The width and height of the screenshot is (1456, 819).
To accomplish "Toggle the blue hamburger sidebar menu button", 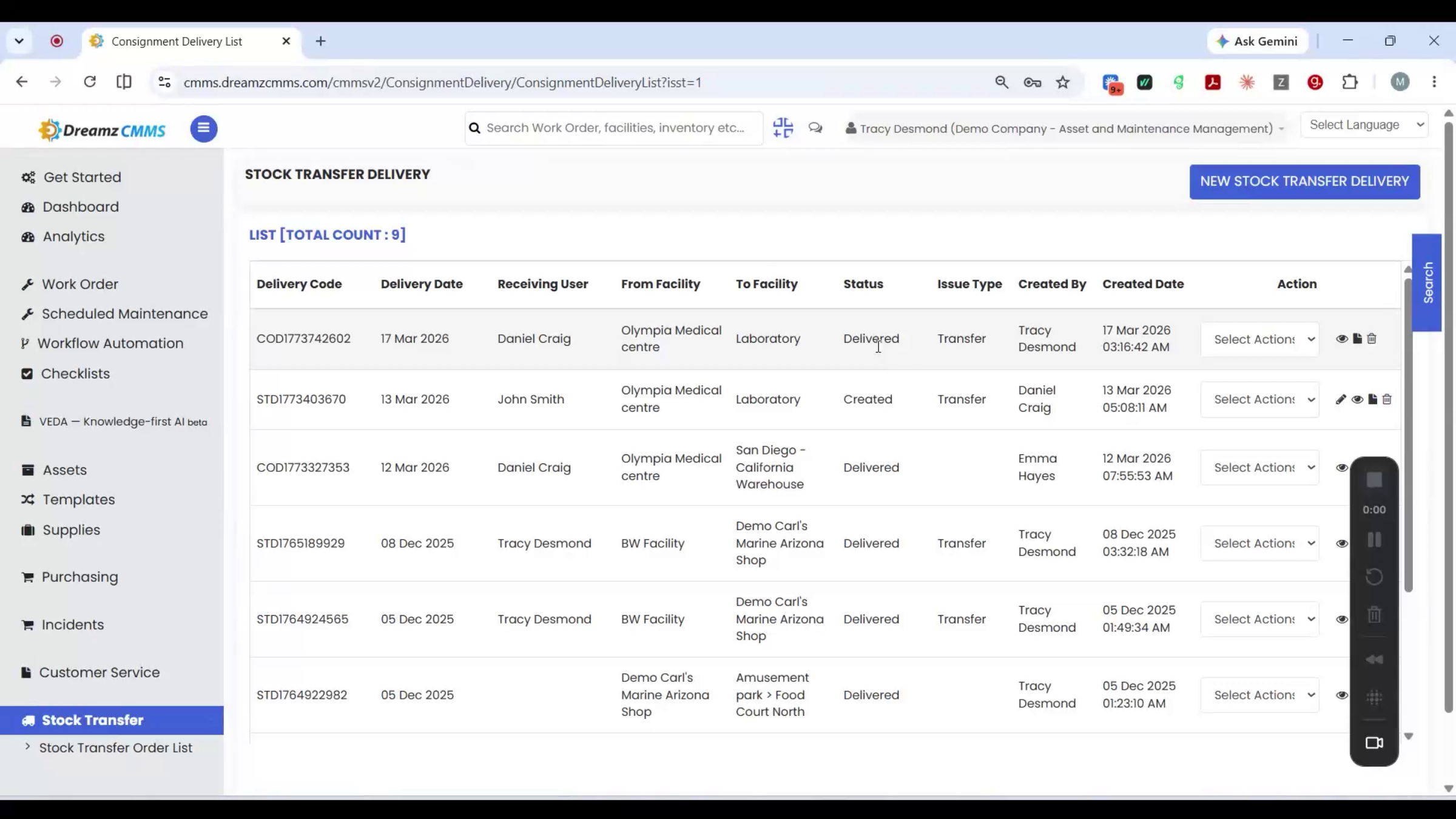I will [204, 129].
